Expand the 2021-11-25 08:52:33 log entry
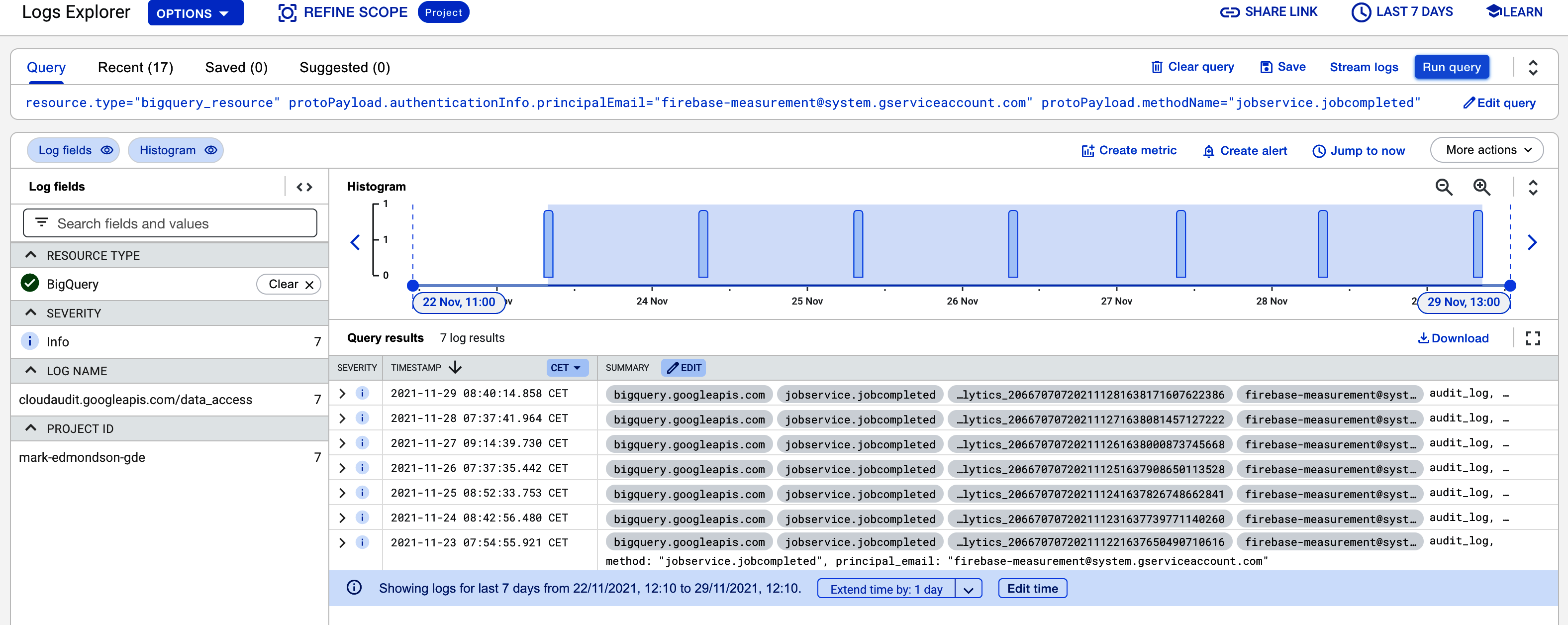The image size is (1568, 625). pyautogui.click(x=342, y=493)
